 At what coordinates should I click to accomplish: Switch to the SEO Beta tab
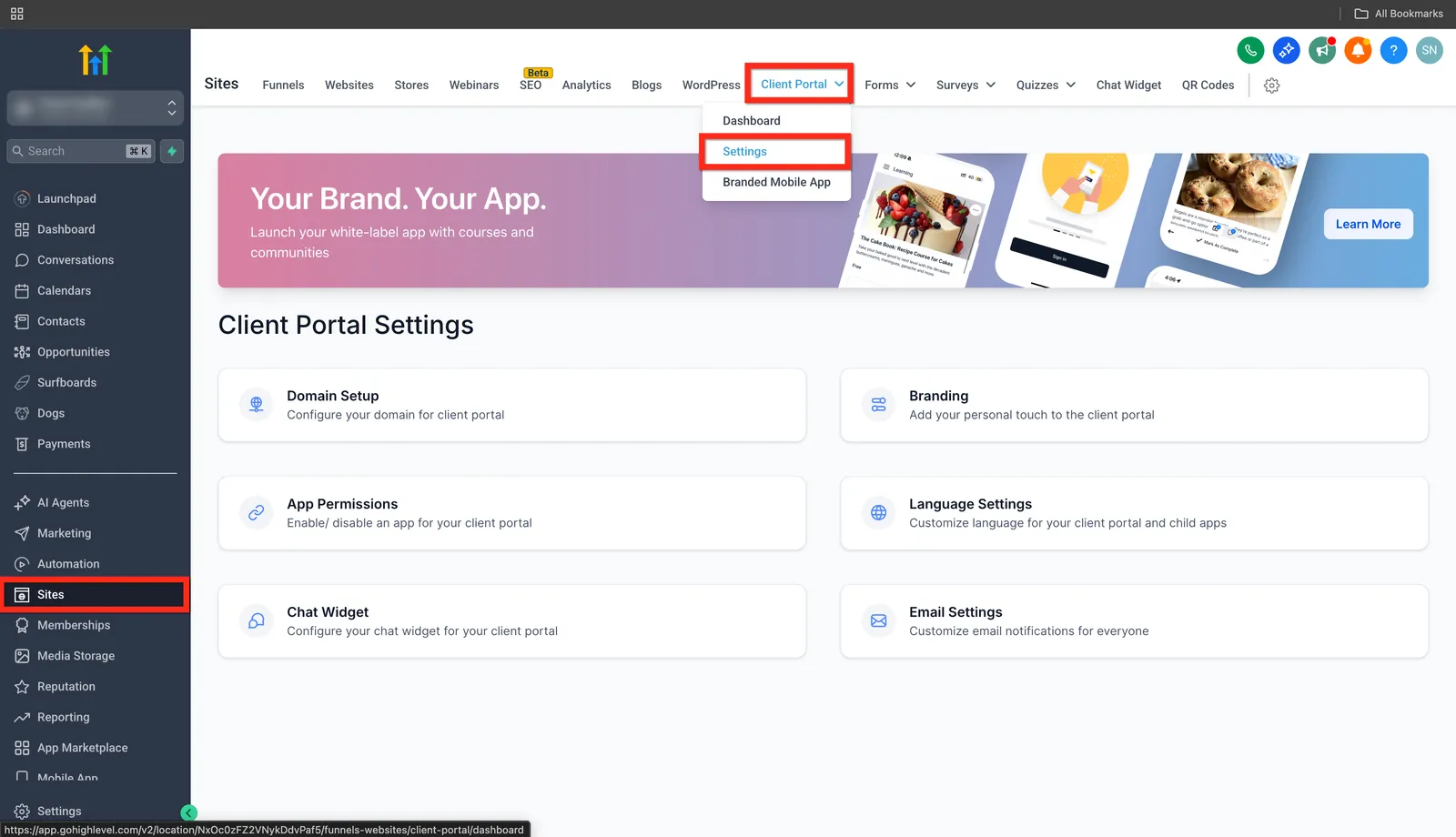pos(531,85)
